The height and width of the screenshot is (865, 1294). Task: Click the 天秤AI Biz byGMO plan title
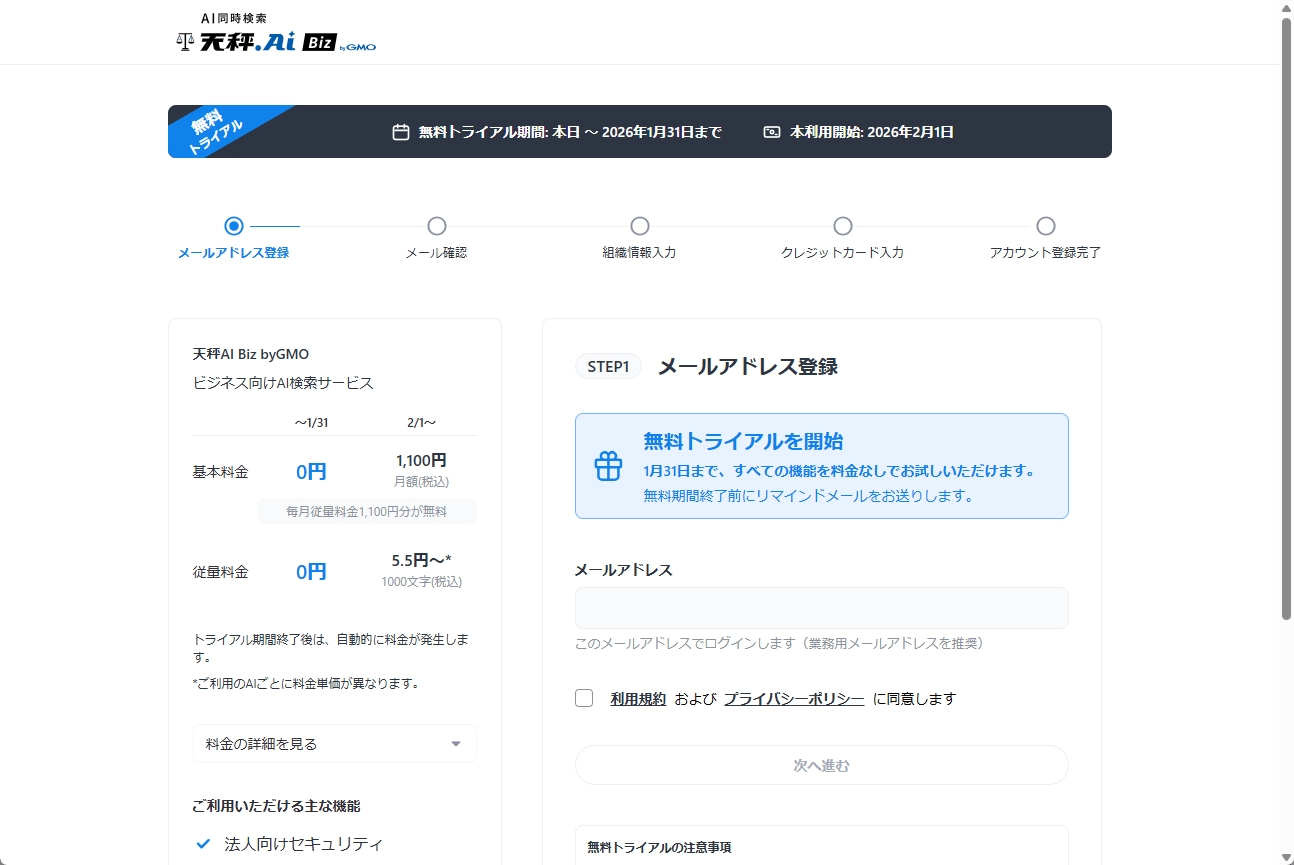pyautogui.click(x=251, y=354)
